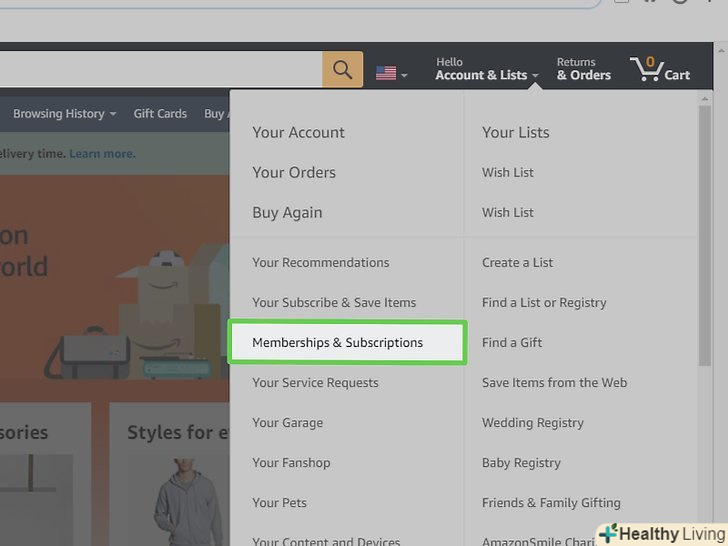Open Friends & Family Gifting

tap(551, 503)
